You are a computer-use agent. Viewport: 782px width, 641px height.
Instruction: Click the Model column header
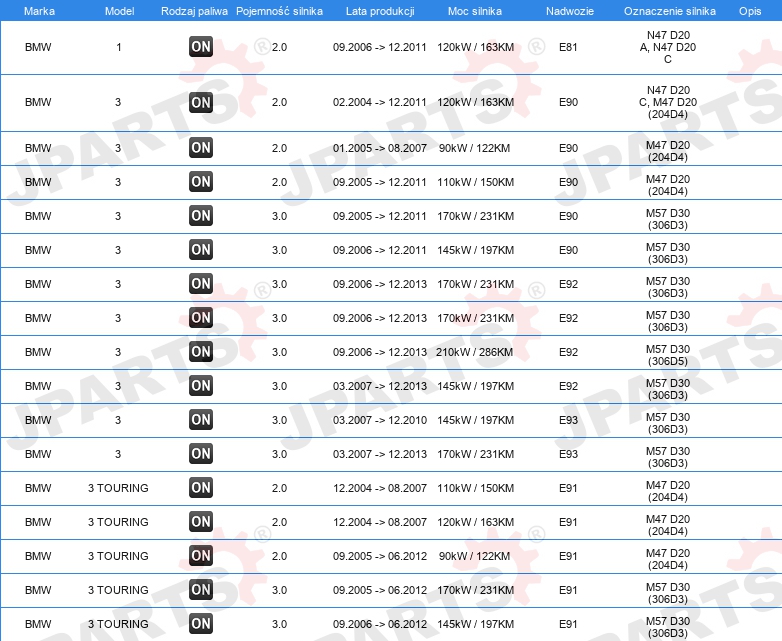[x=119, y=11]
